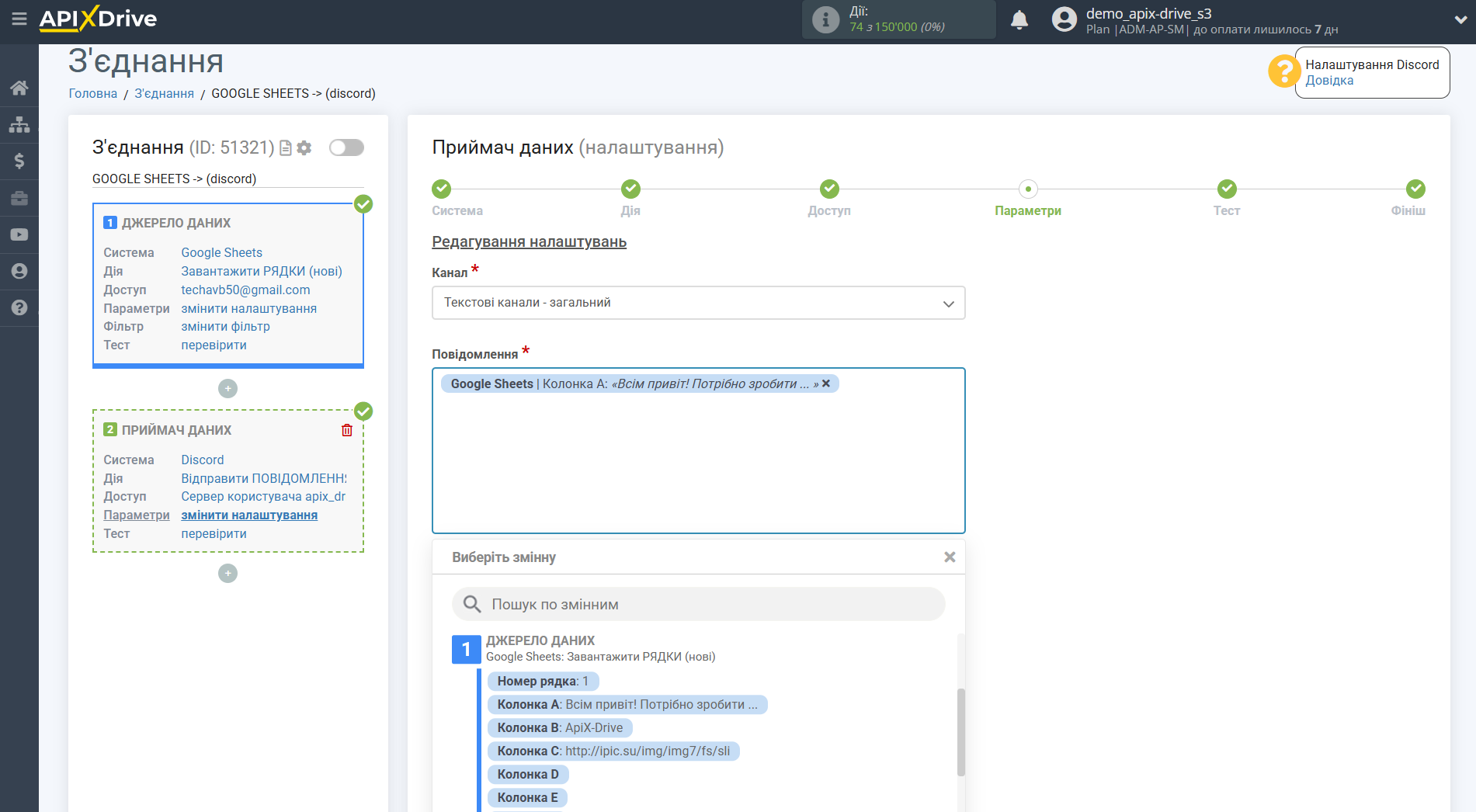Click techavb50@gmail.com access link
The image size is (1476, 812).
(245, 290)
